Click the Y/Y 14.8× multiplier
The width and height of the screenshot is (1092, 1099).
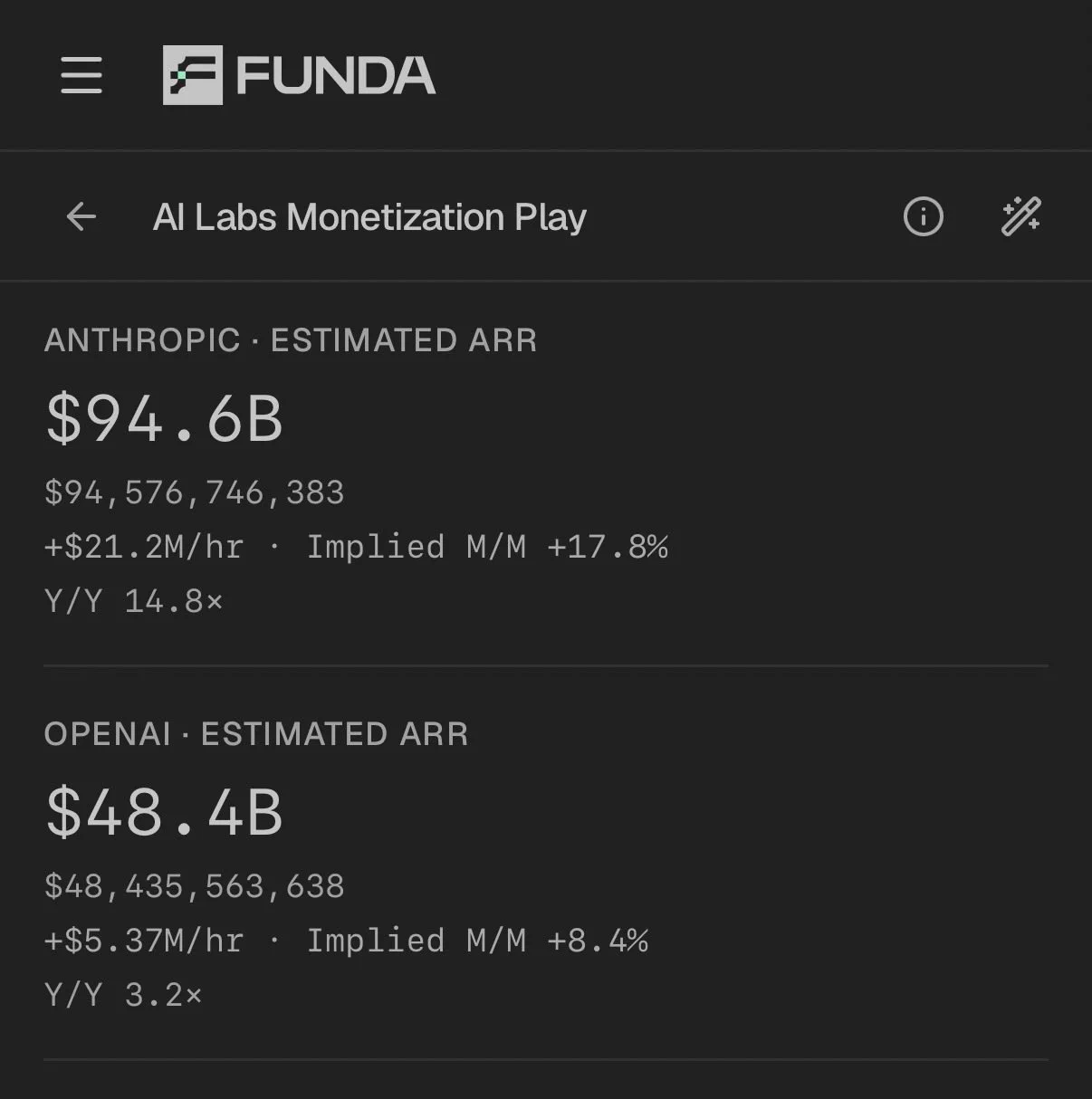click(133, 601)
